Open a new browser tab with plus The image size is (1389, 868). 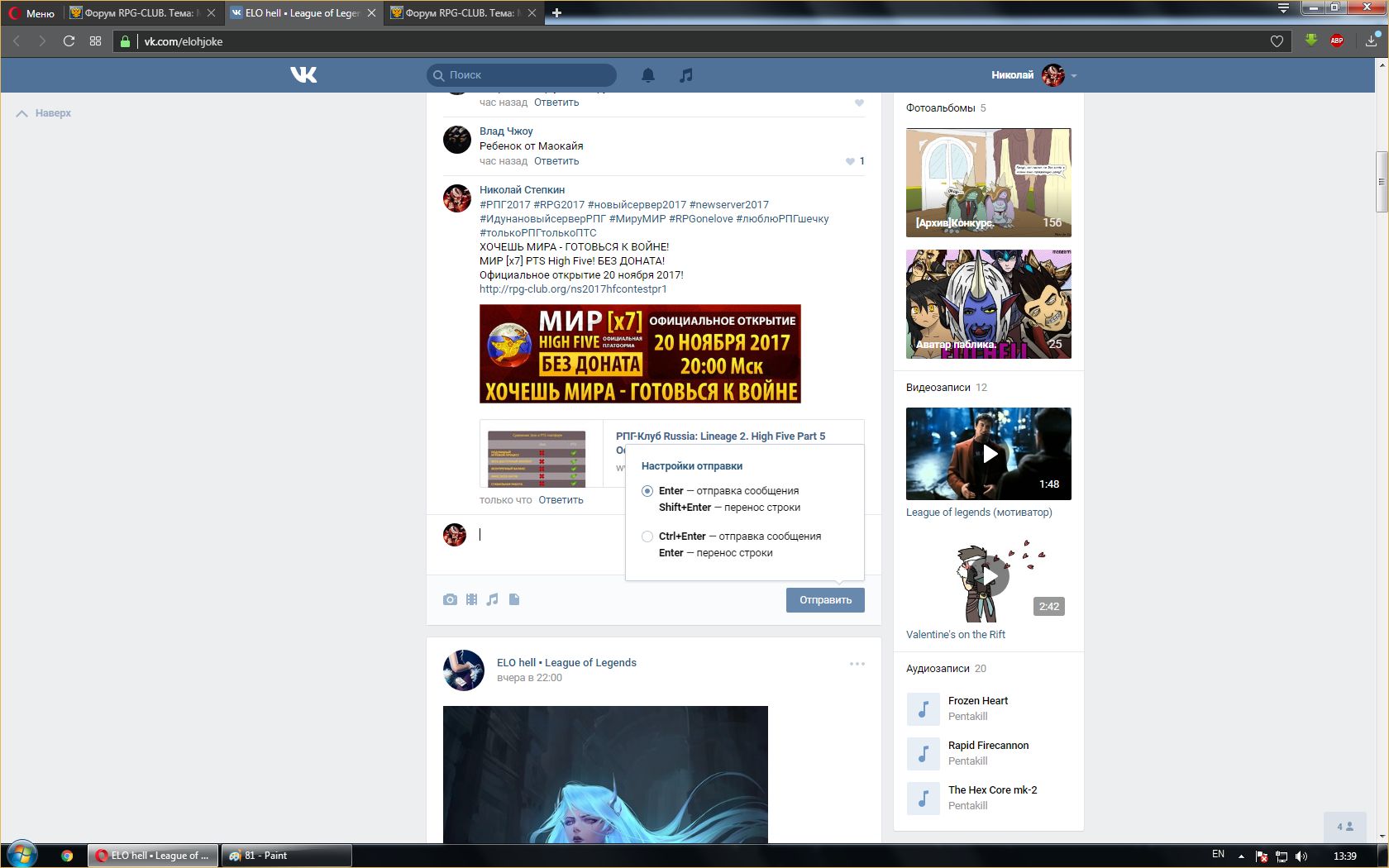click(x=556, y=13)
